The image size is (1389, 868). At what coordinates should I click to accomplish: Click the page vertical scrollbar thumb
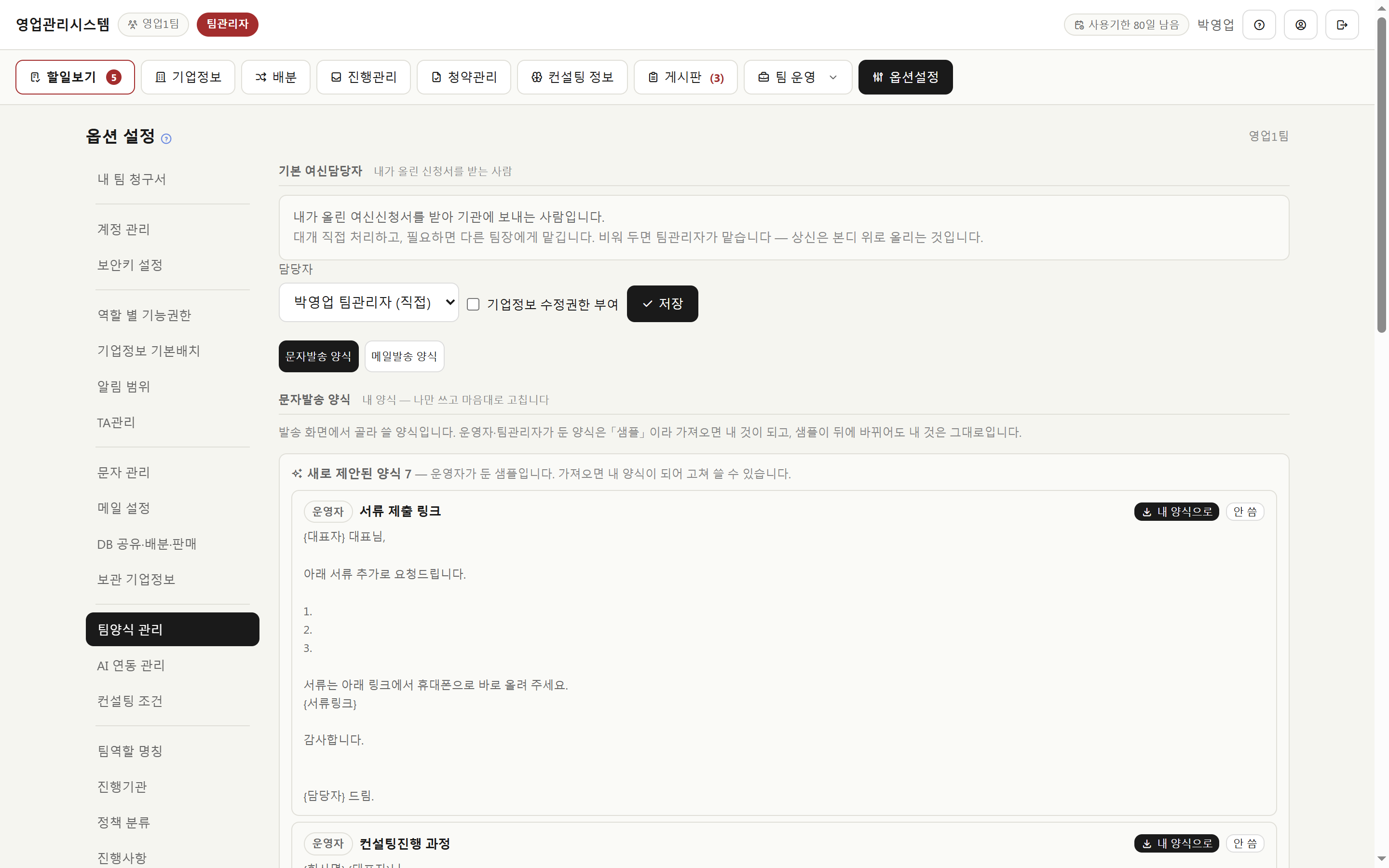(1382, 175)
